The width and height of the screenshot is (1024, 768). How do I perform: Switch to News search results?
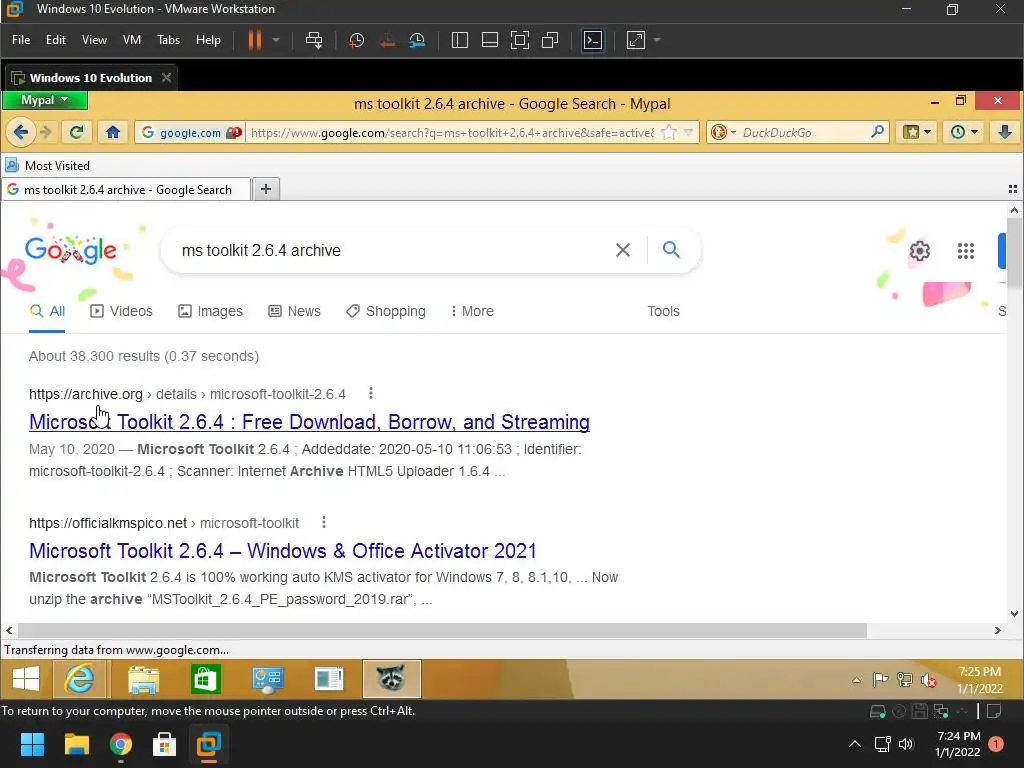coord(295,312)
